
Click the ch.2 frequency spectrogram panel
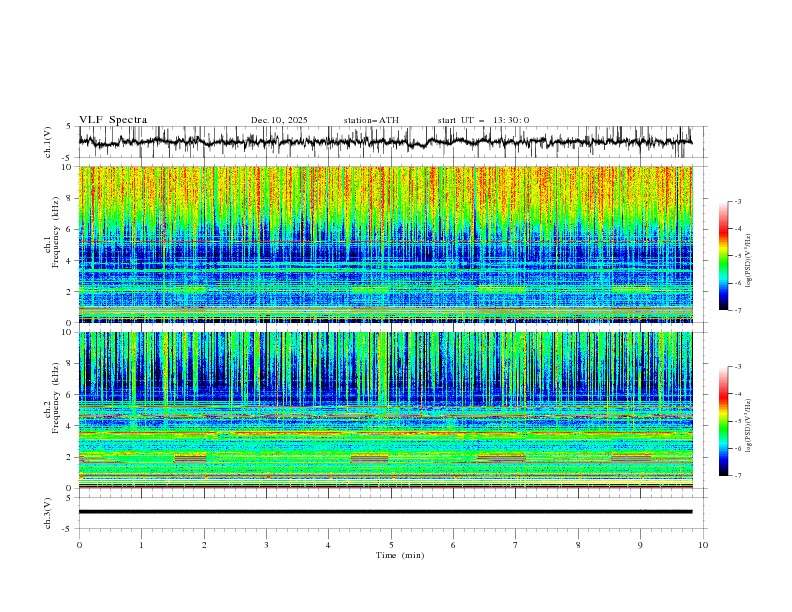click(x=385, y=410)
